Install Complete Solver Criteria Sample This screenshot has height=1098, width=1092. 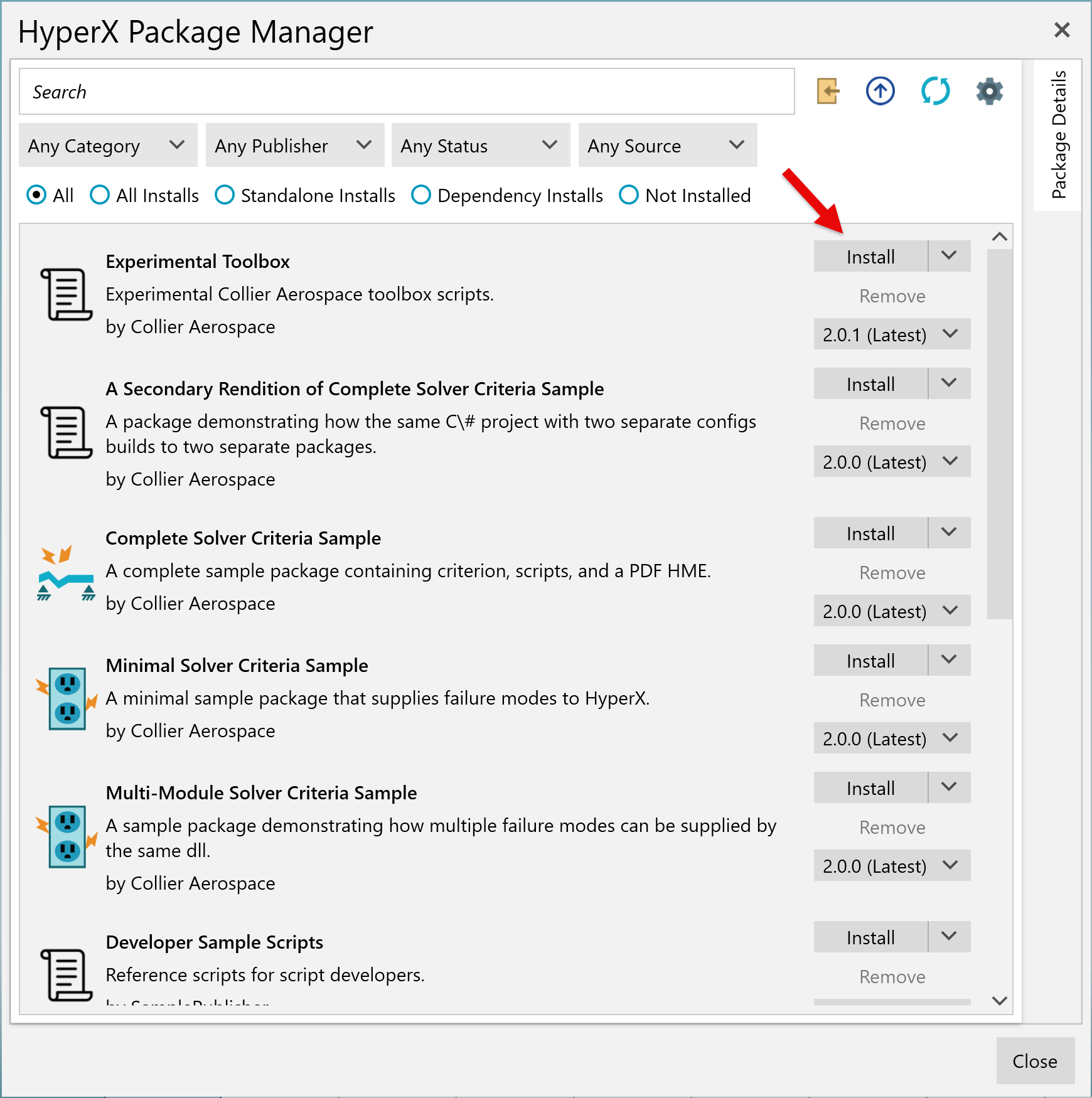click(x=870, y=533)
